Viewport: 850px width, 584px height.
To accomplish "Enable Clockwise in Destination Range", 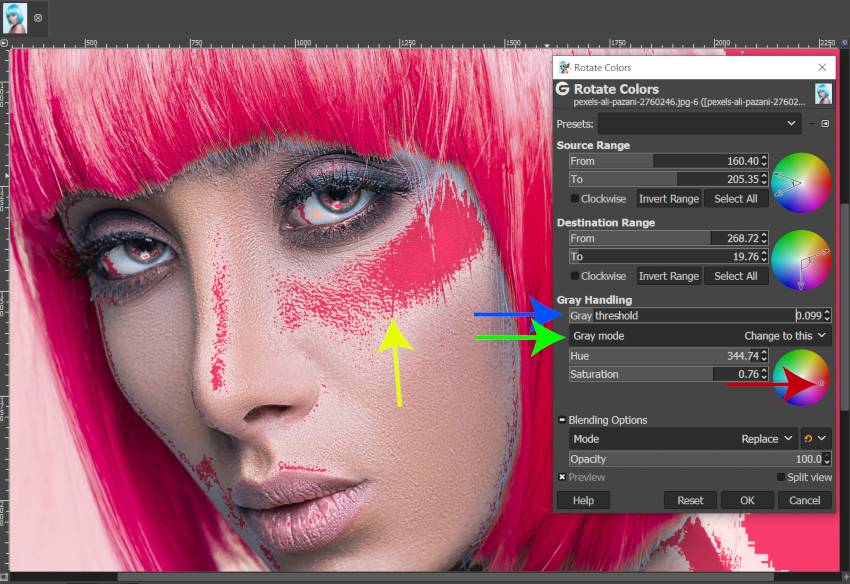I will tap(573, 275).
